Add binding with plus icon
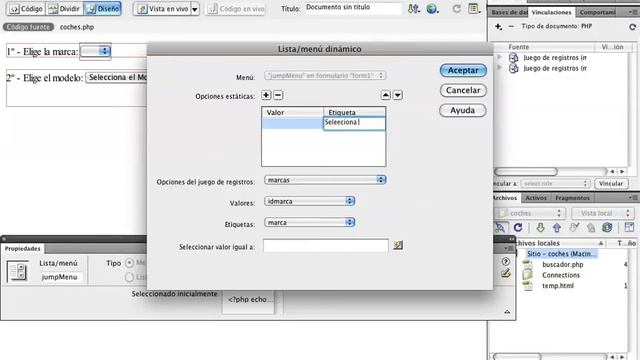Viewport: 640px width, 360px height. click(498, 27)
